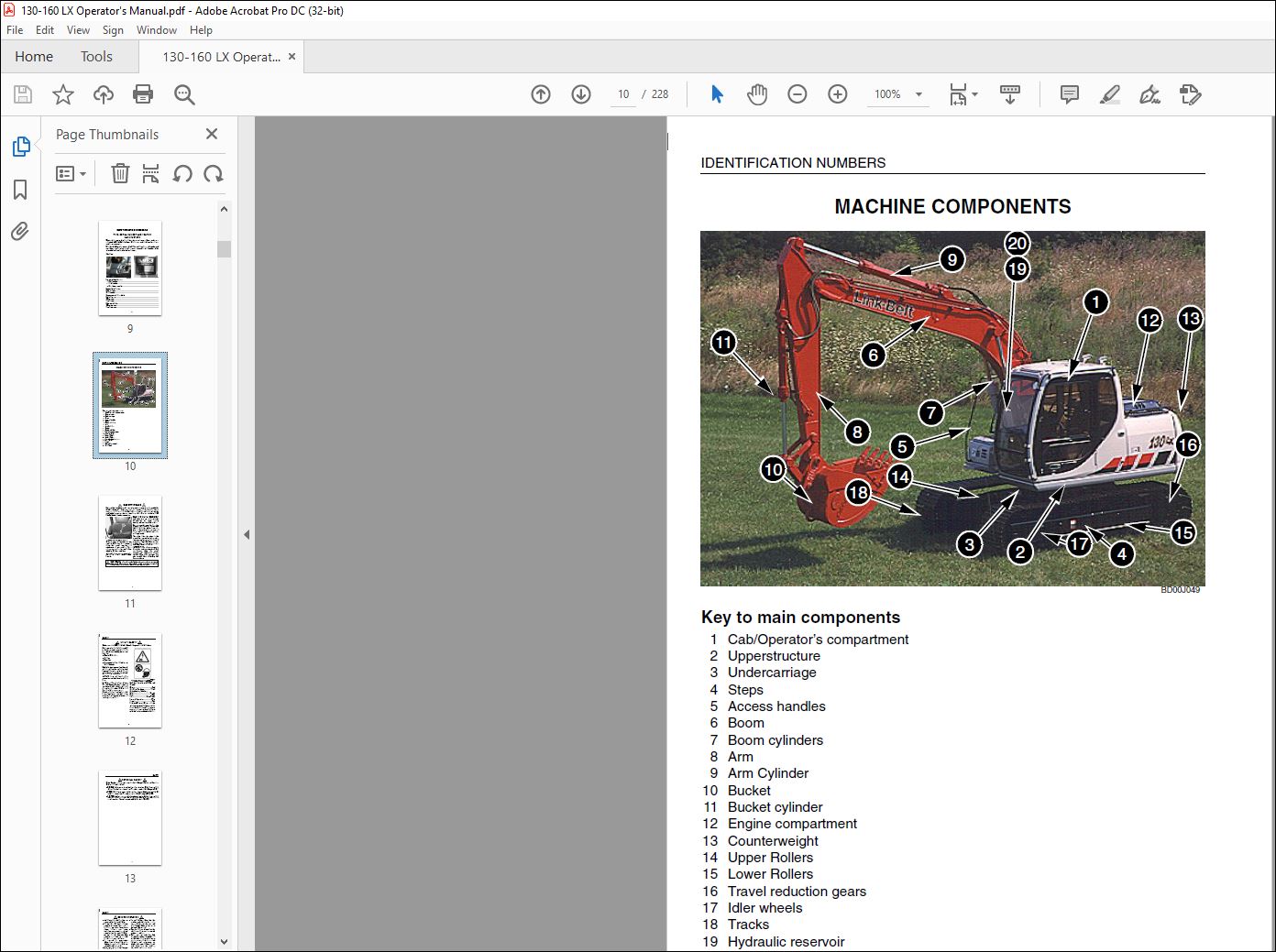
Task: Open the Fill & Sign tool
Action: click(1149, 94)
